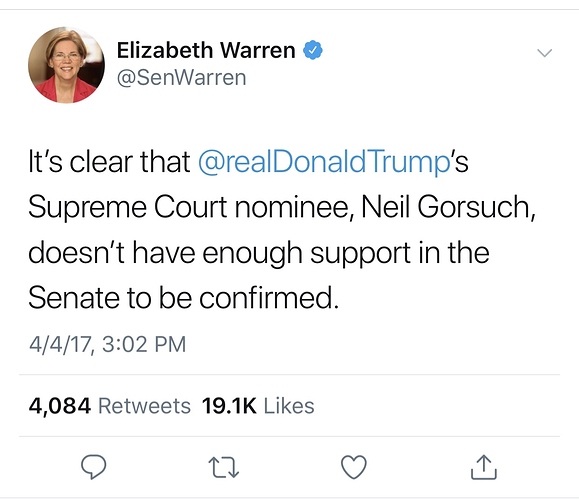The height and width of the screenshot is (500, 579).
Task: Click the 3:02 PM time in timestamp
Action: pyautogui.click(x=144, y=344)
